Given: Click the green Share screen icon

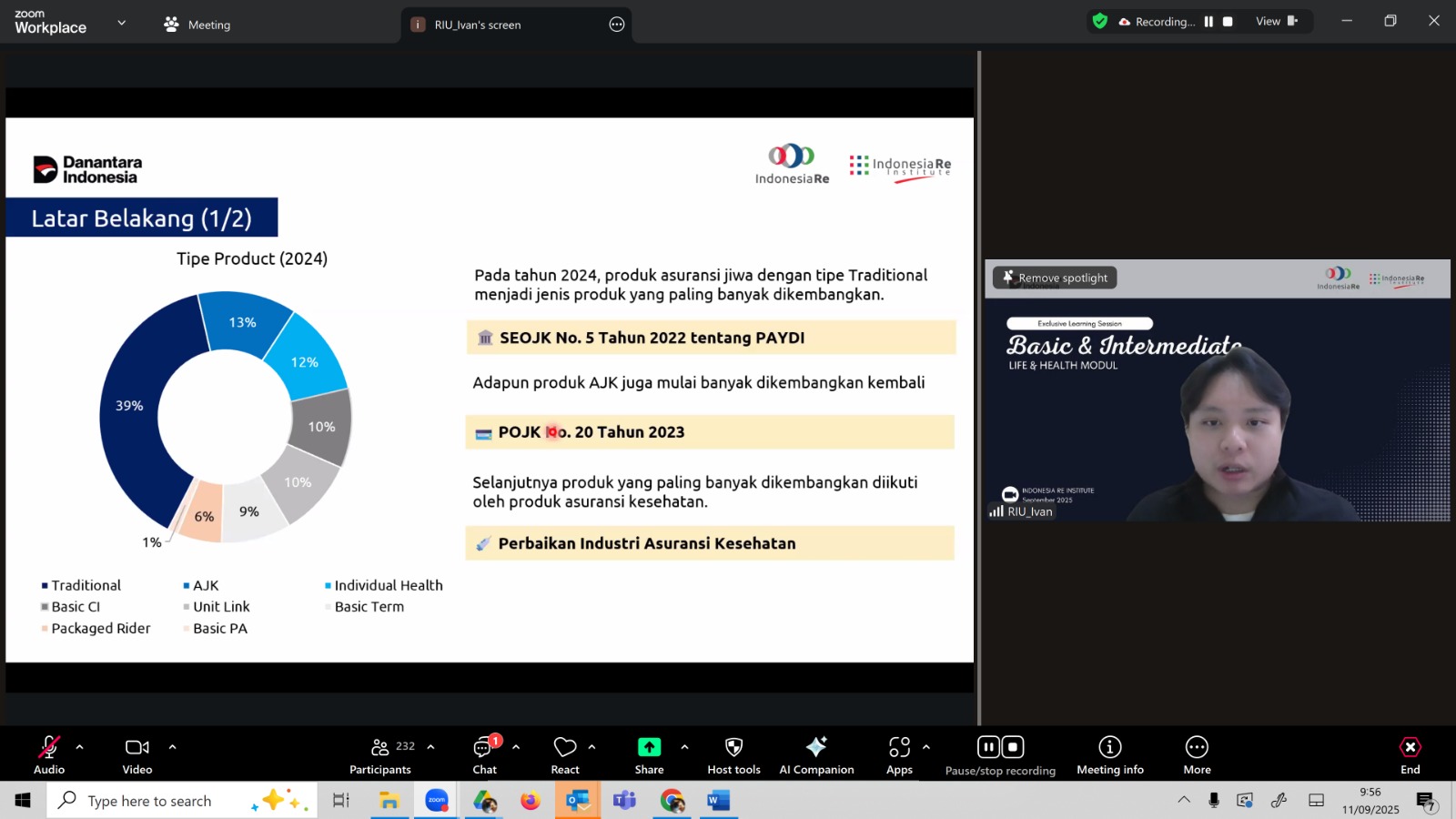Looking at the screenshot, I should pos(649,747).
